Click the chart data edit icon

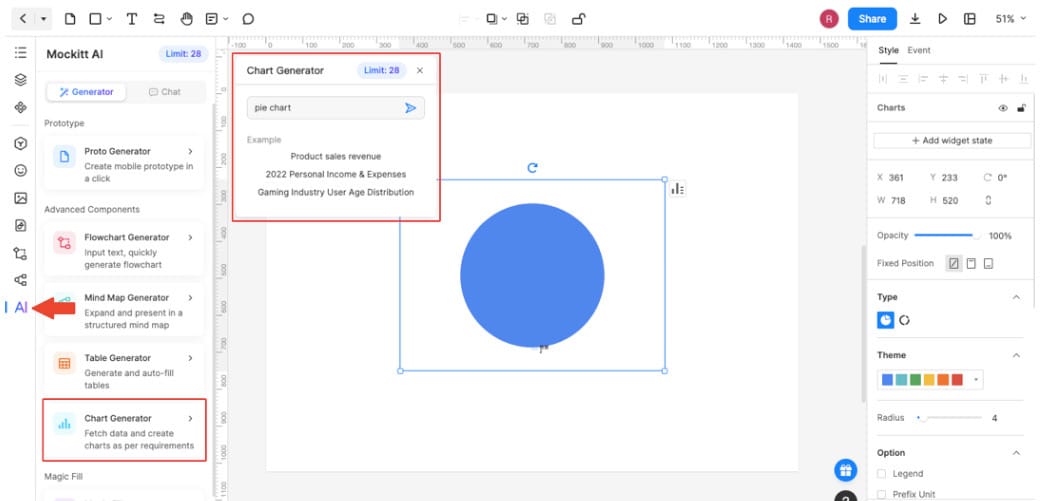pos(677,189)
